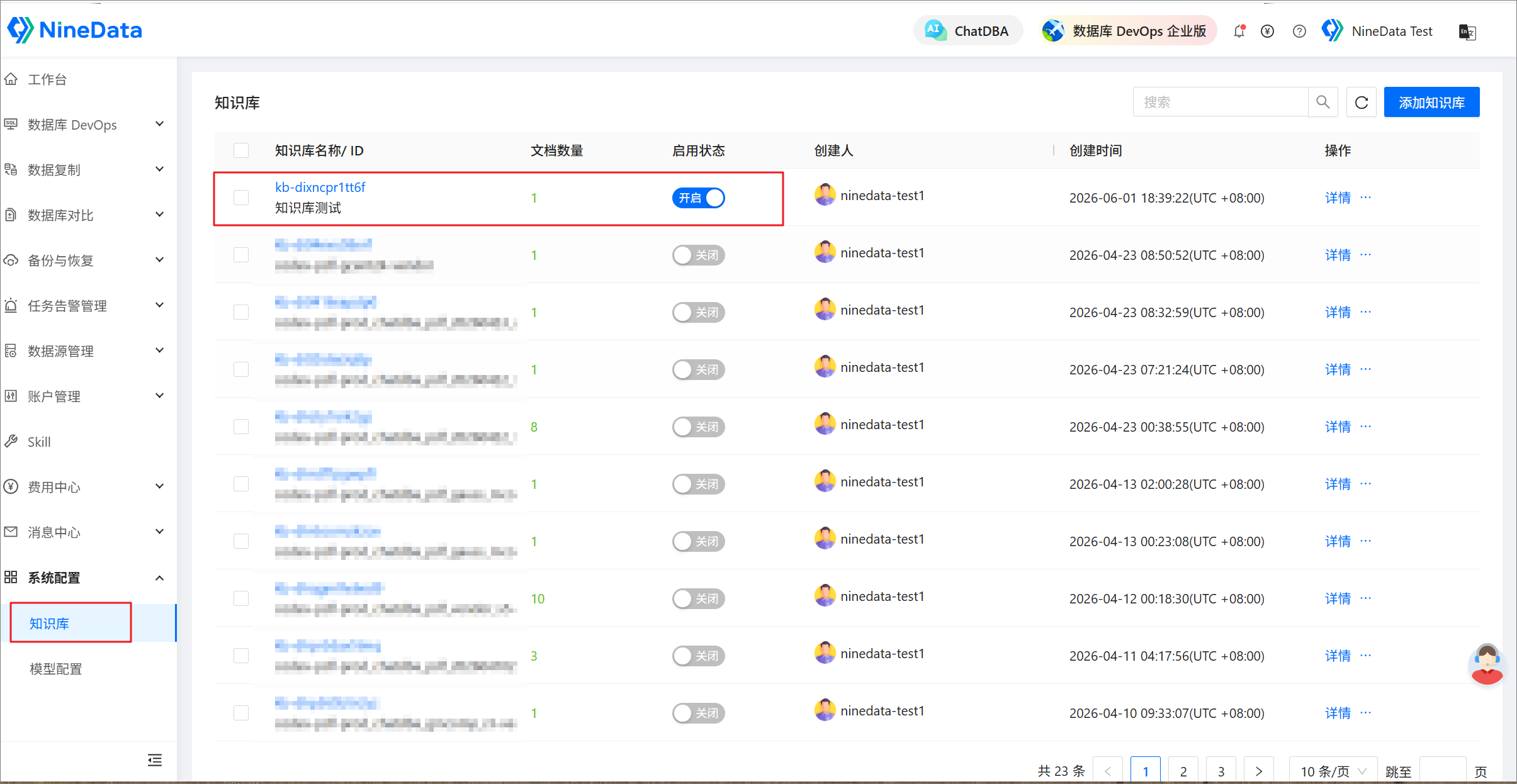Open the yen billing icon in header
The height and width of the screenshot is (784, 1517).
tap(1268, 31)
